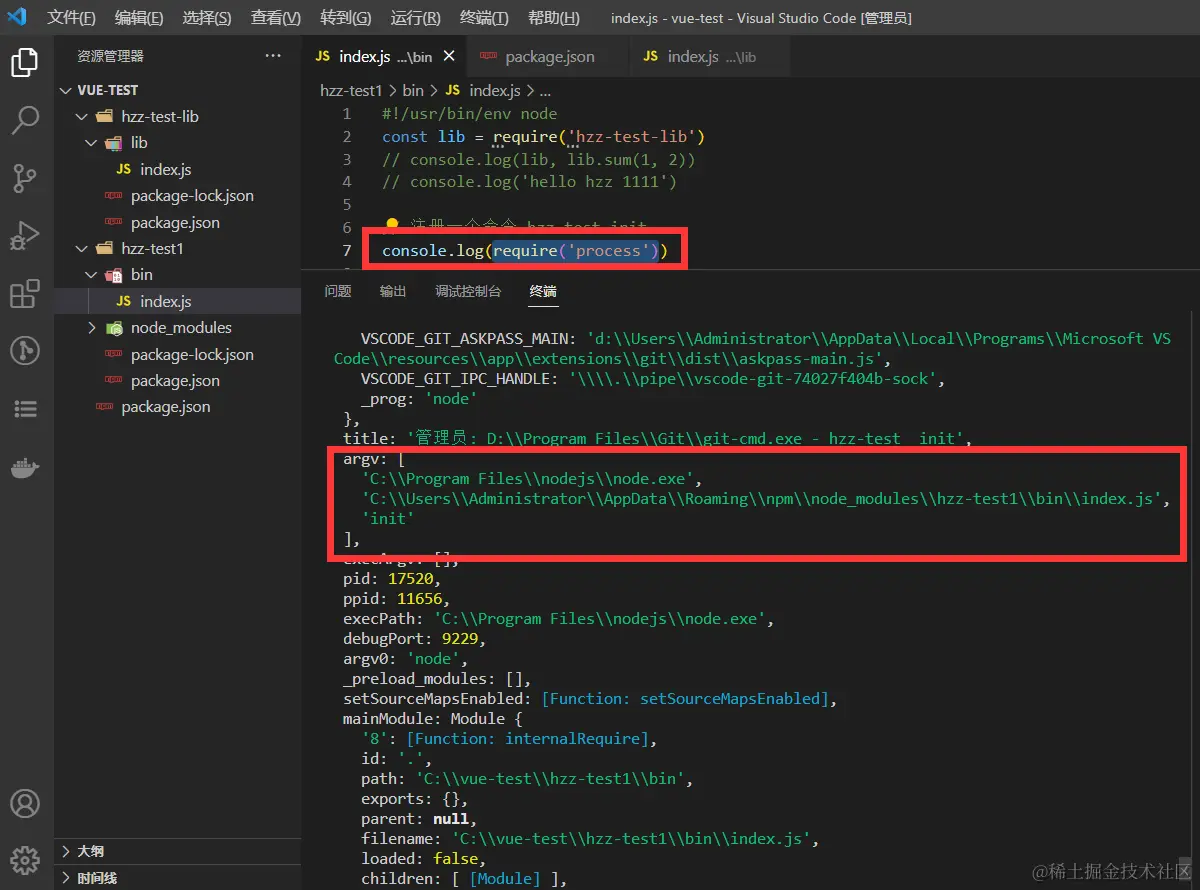Click 'ppid: 11656' in terminal output
The width and height of the screenshot is (1200, 890).
tap(396, 599)
